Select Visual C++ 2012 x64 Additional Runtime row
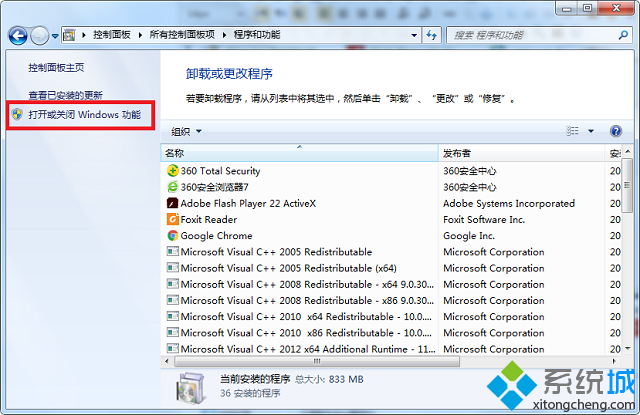Image resolution: width=640 pixels, height=415 pixels. (x=391, y=349)
